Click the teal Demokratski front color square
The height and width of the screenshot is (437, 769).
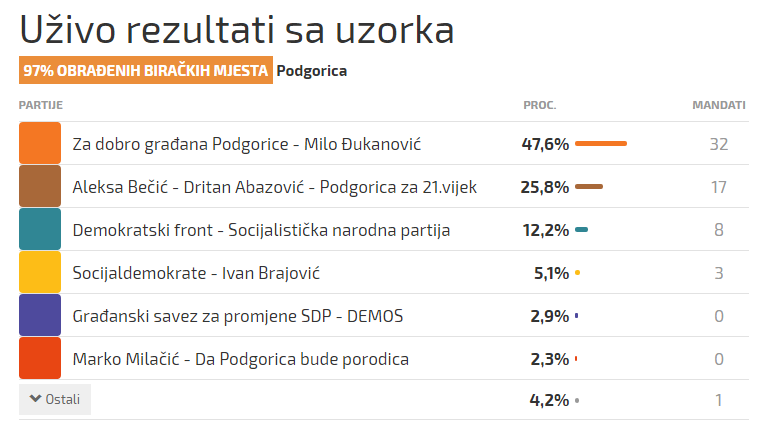pyautogui.click(x=40, y=229)
